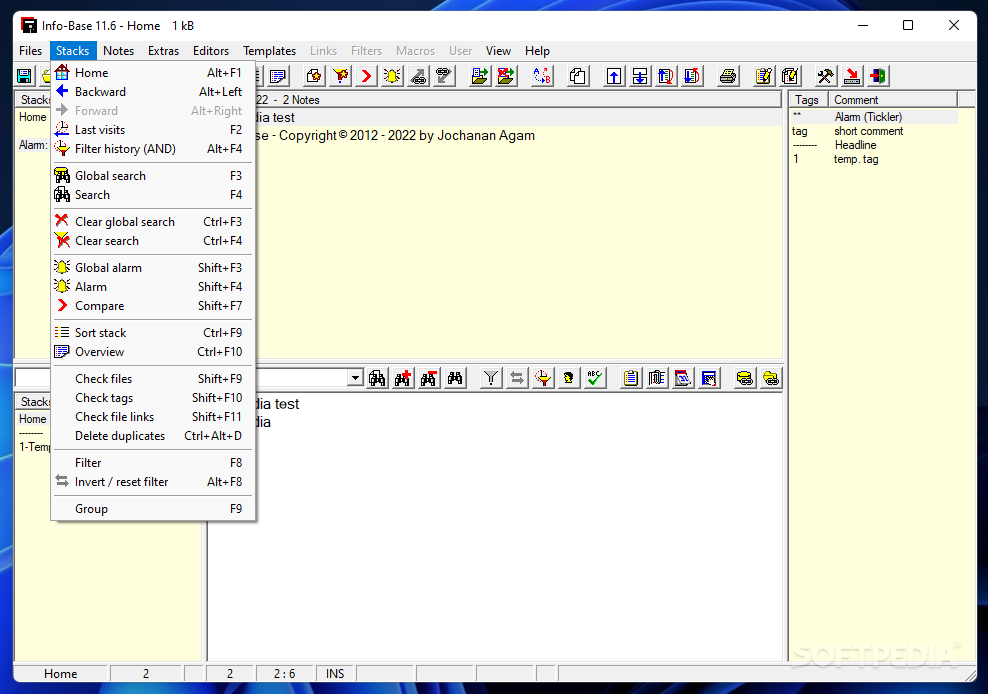Click the Tags column header

pyautogui.click(x=808, y=100)
